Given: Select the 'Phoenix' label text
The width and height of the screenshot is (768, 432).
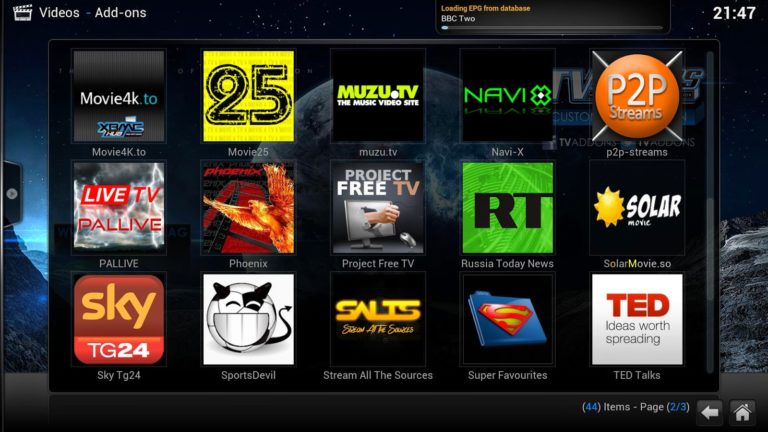Looking at the screenshot, I should pyautogui.click(x=248, y=264).
